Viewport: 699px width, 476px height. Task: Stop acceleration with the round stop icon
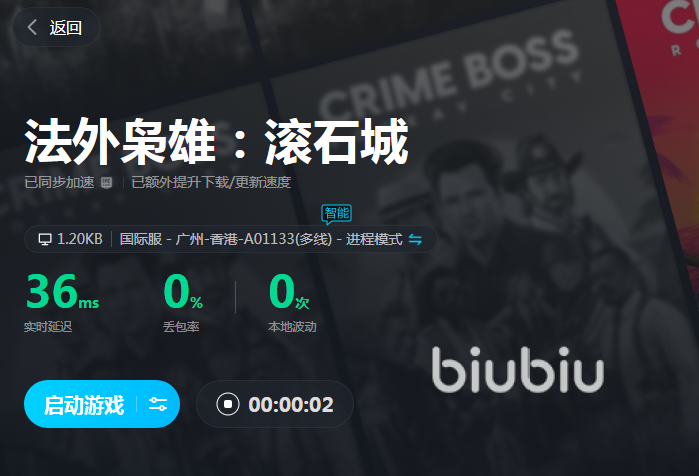coord(228,404)
